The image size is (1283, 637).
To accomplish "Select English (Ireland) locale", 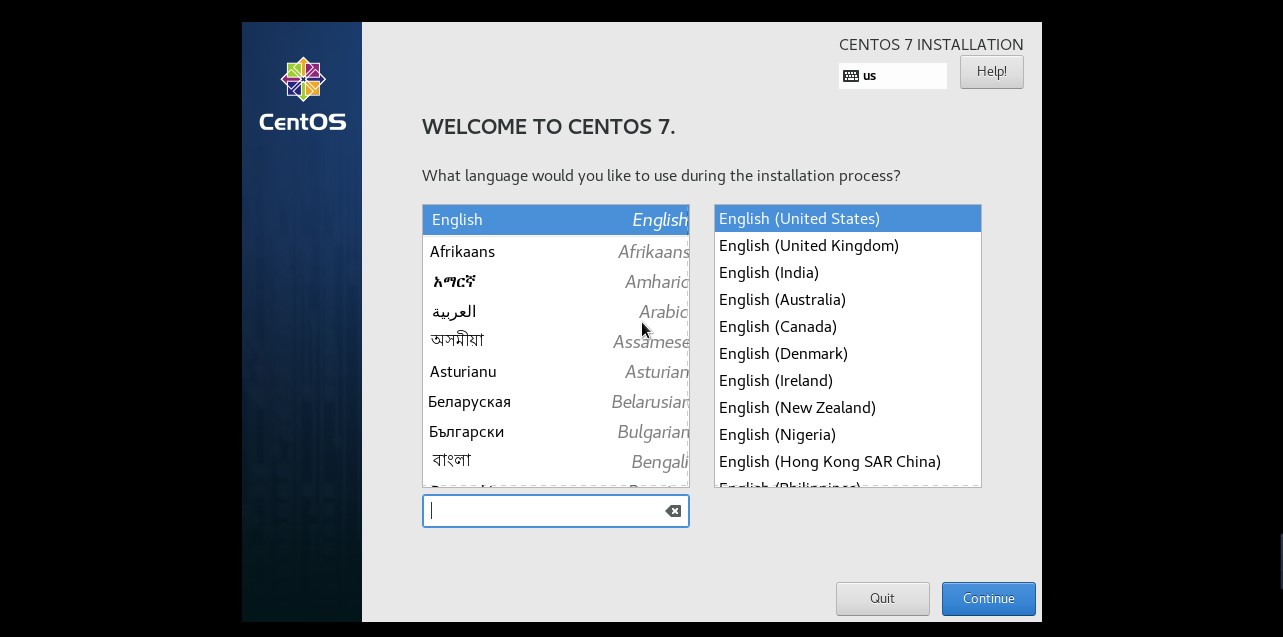I will tap(847, 380).
